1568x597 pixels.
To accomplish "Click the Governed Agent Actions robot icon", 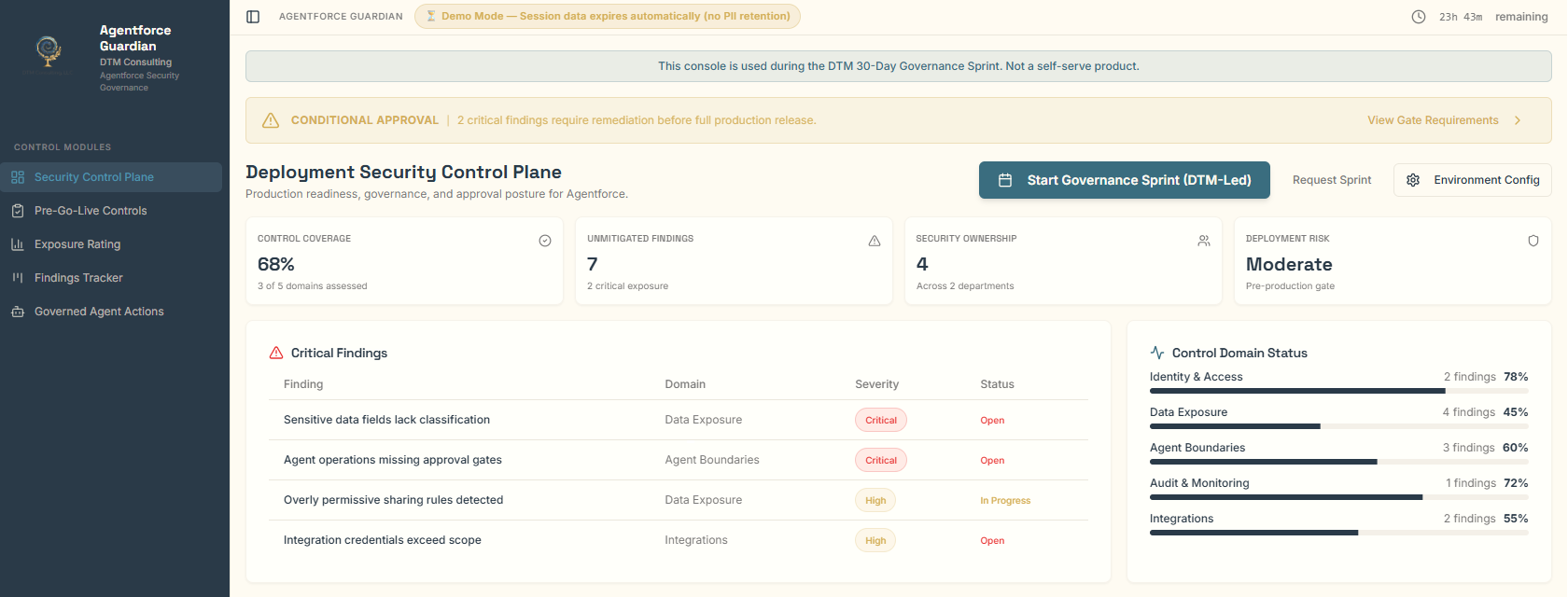I will (x=18, y=312).
